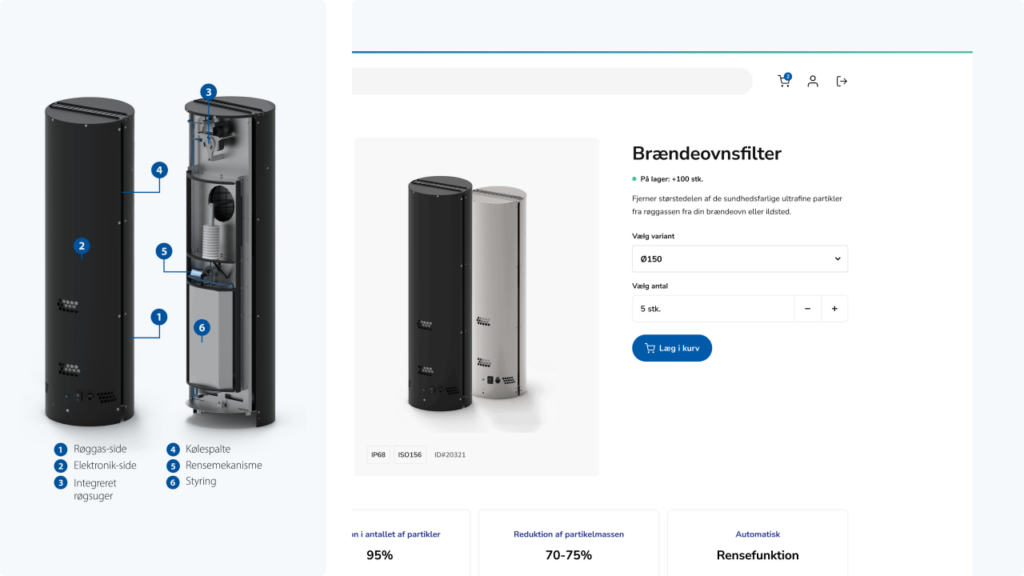Open the user account profile icon

(x=812, y=81)
